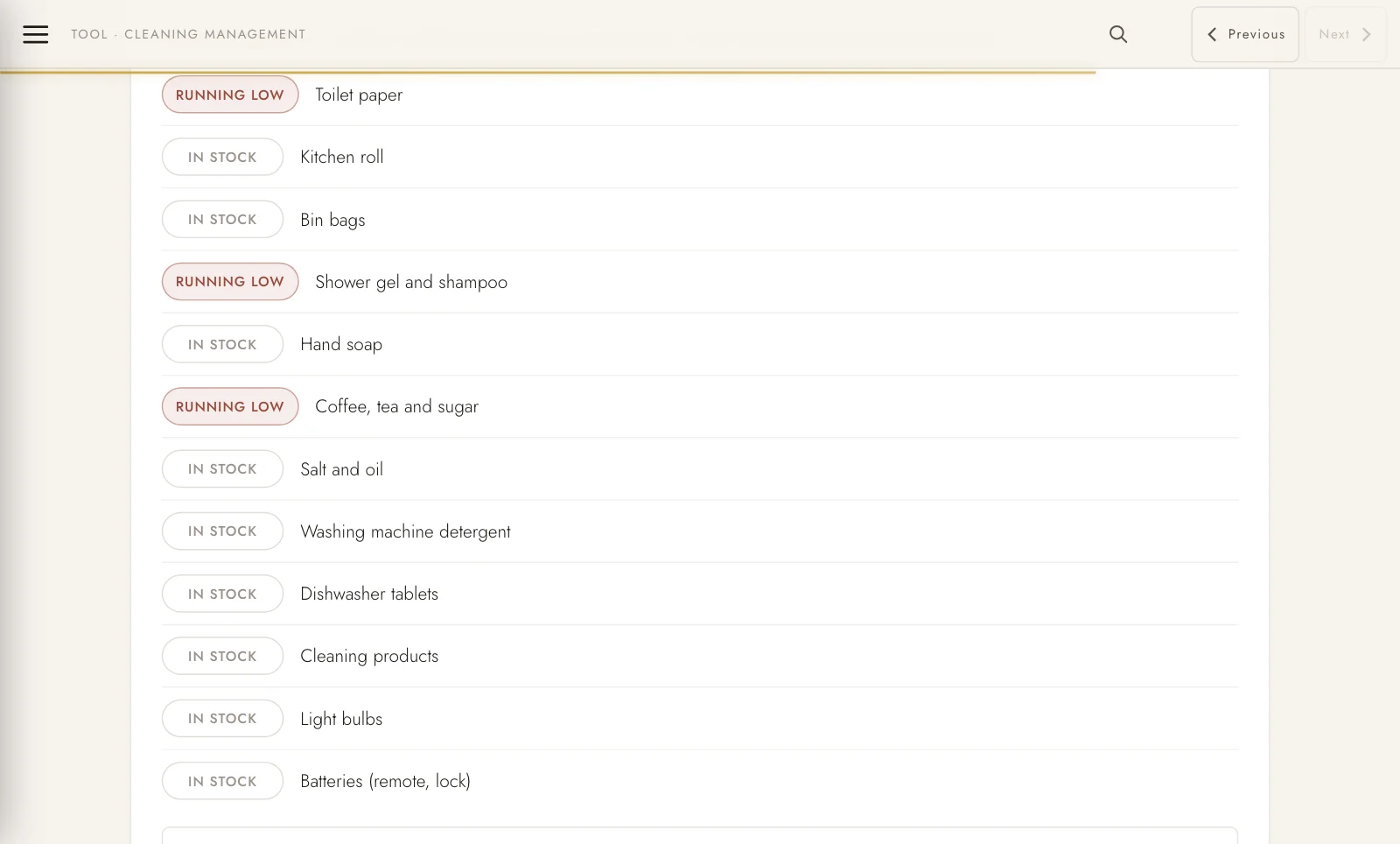
Task: Toggle Kitchen roll stock status
Action: [222, 157]
